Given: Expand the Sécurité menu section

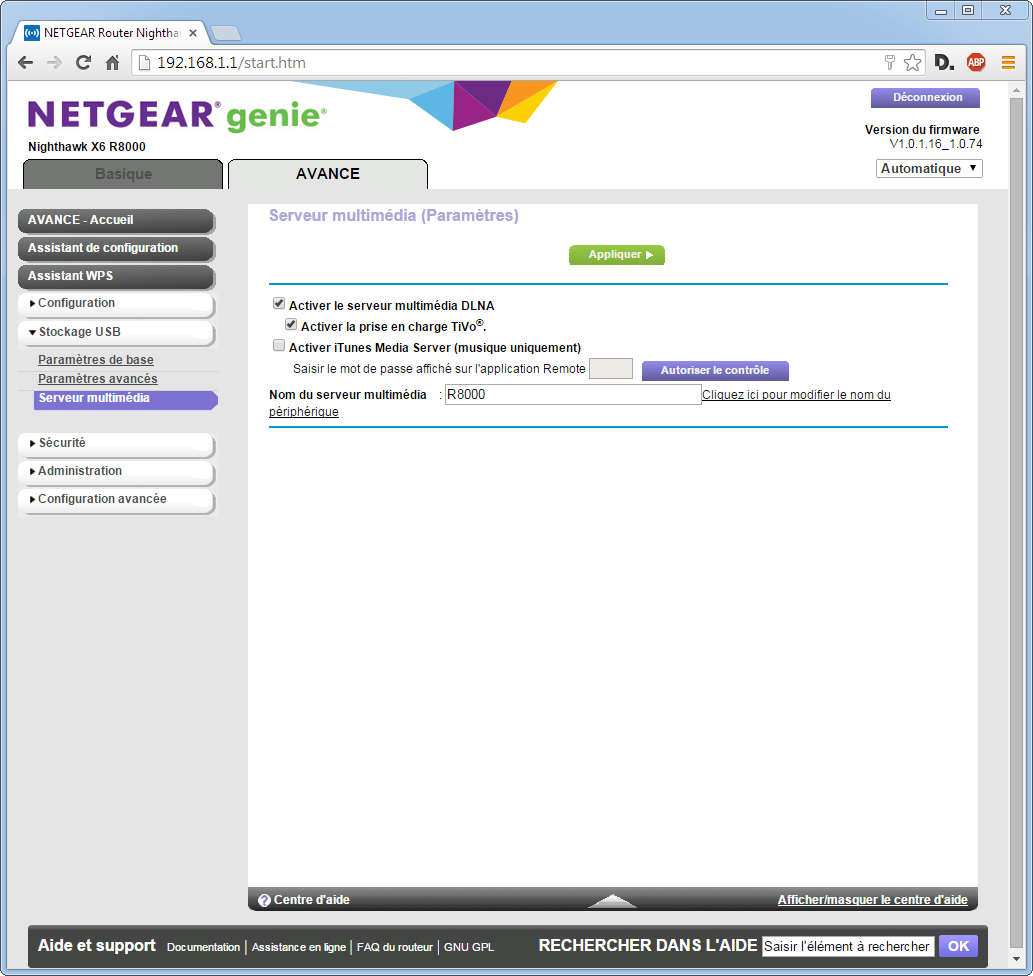Looking at the screenshot, I should [115, 443].
